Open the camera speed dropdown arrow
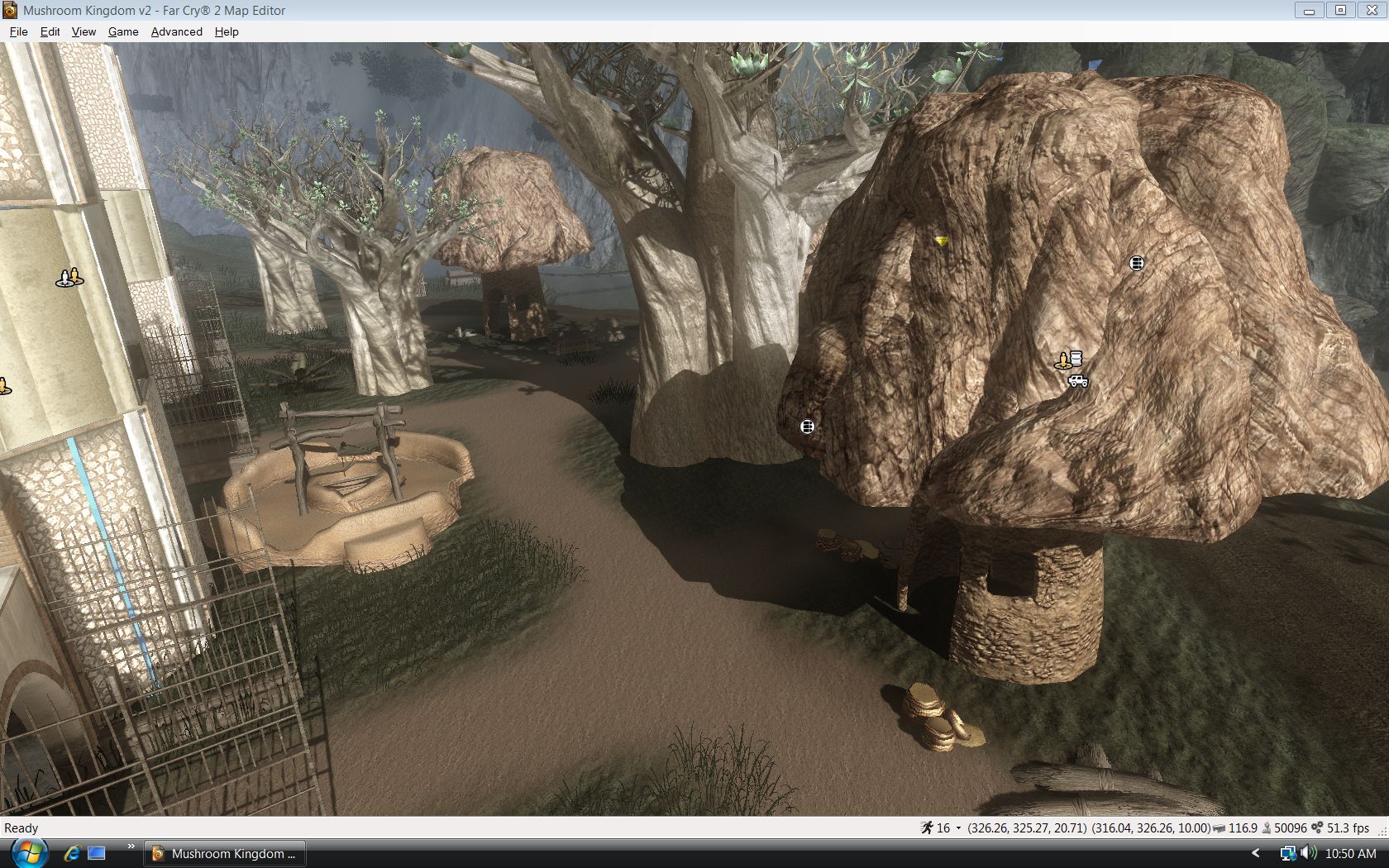 958,828
